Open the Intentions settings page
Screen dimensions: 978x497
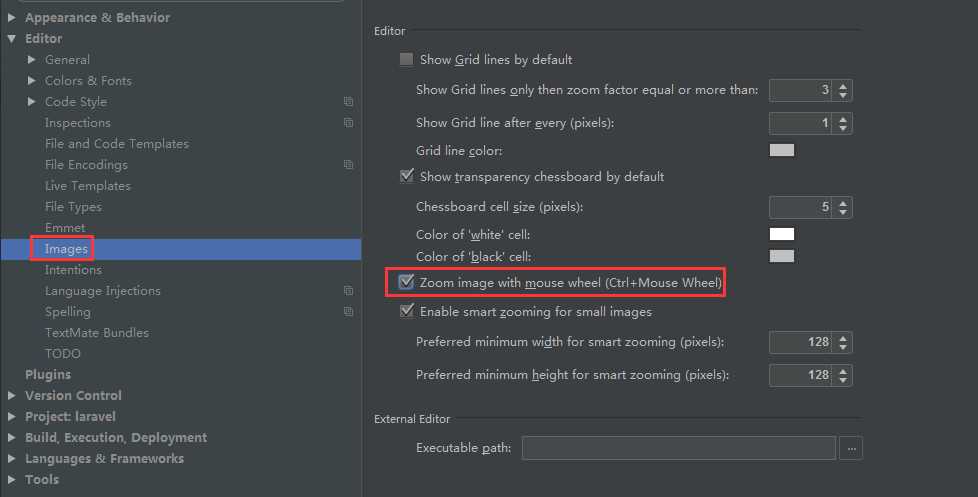tap(73, 270)
